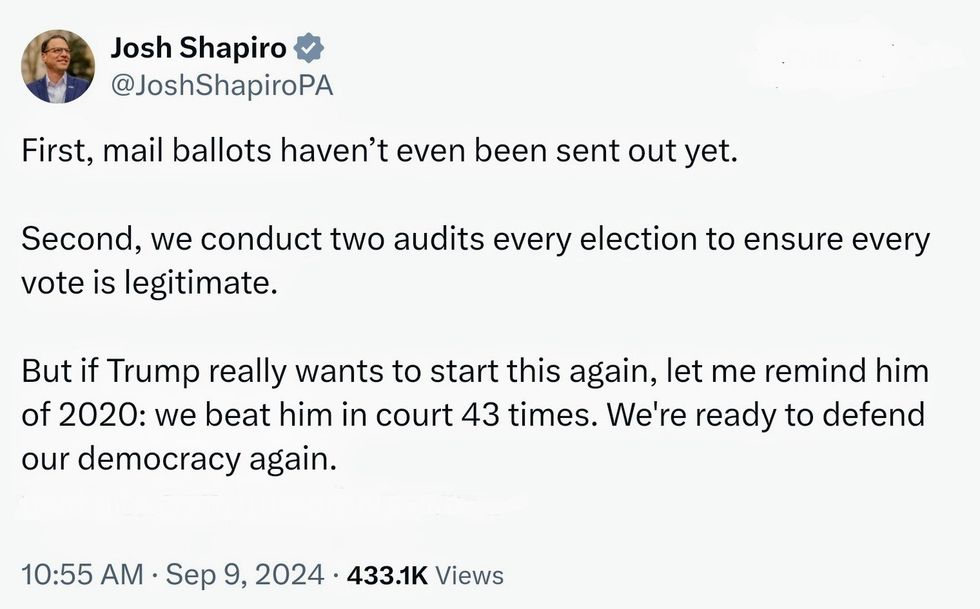Click the 10:55 AM timestamp

pos(82,574)
